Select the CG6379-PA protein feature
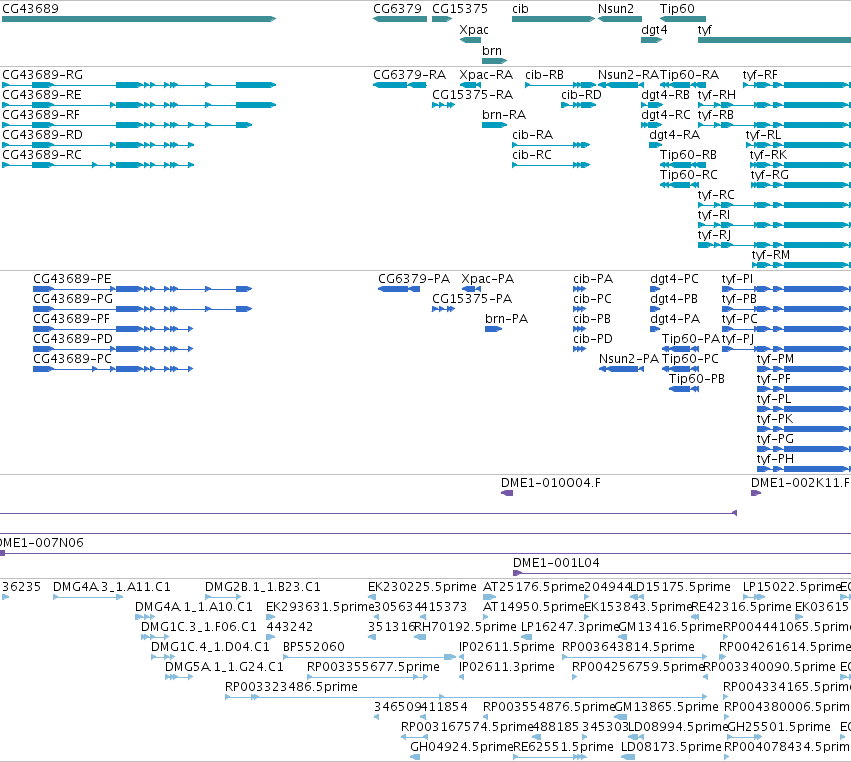 399,289
